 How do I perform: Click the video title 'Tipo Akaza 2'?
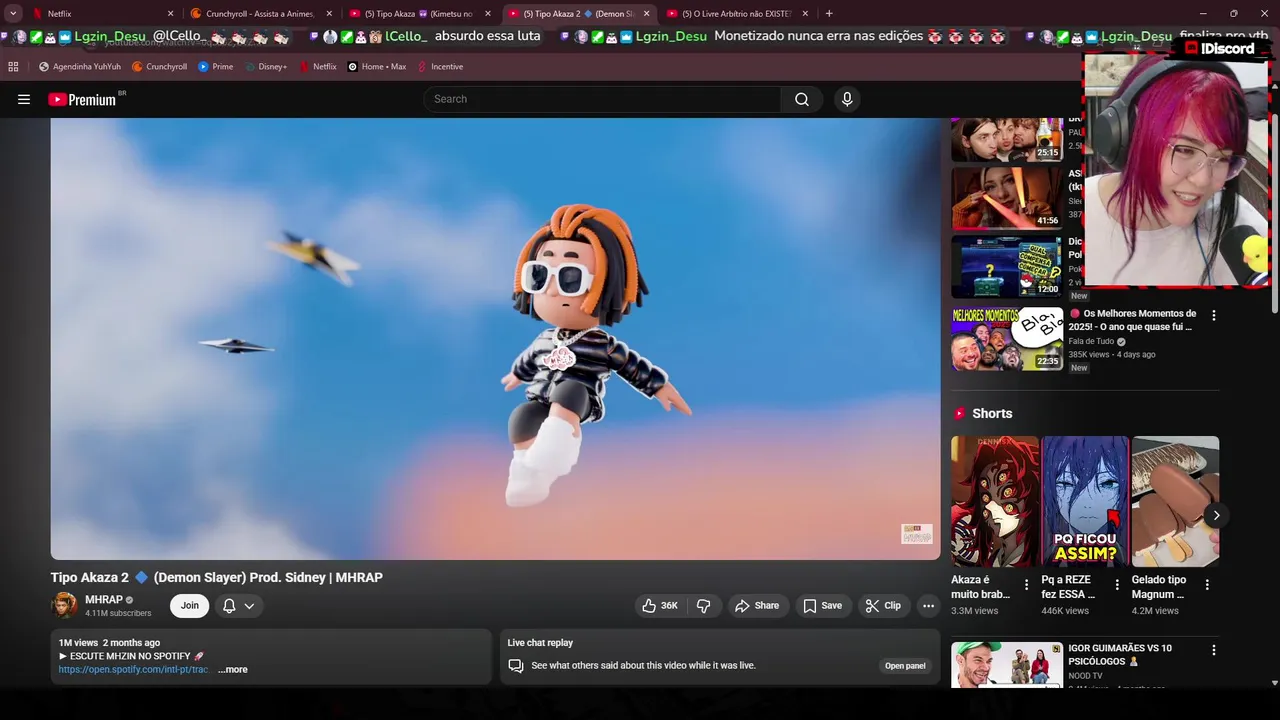click(x=217, y=578)
